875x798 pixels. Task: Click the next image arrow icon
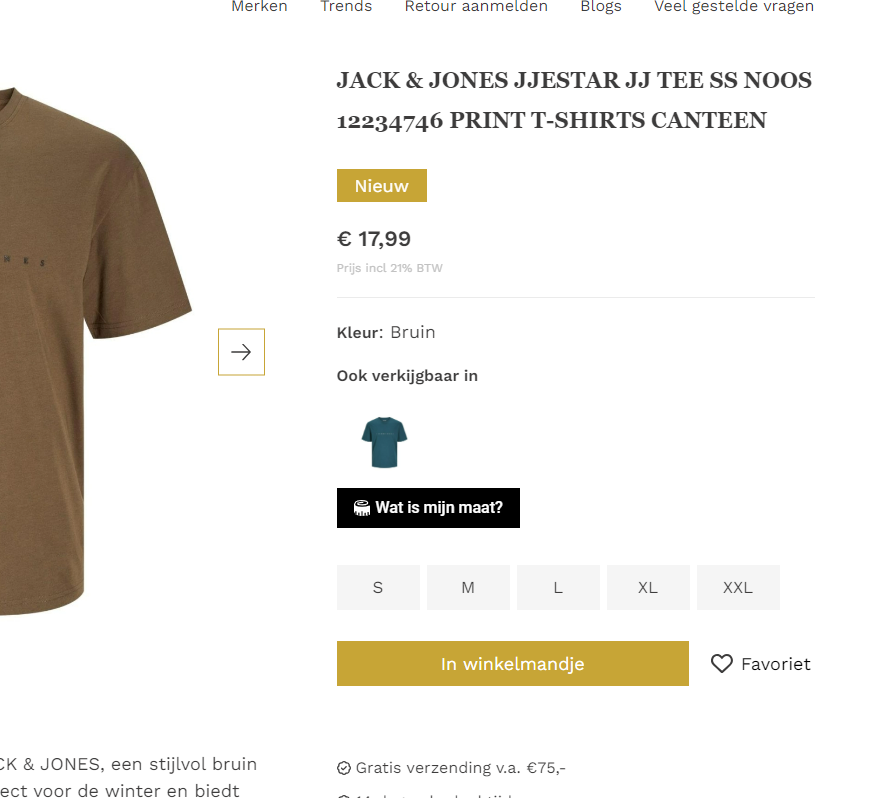241,352
